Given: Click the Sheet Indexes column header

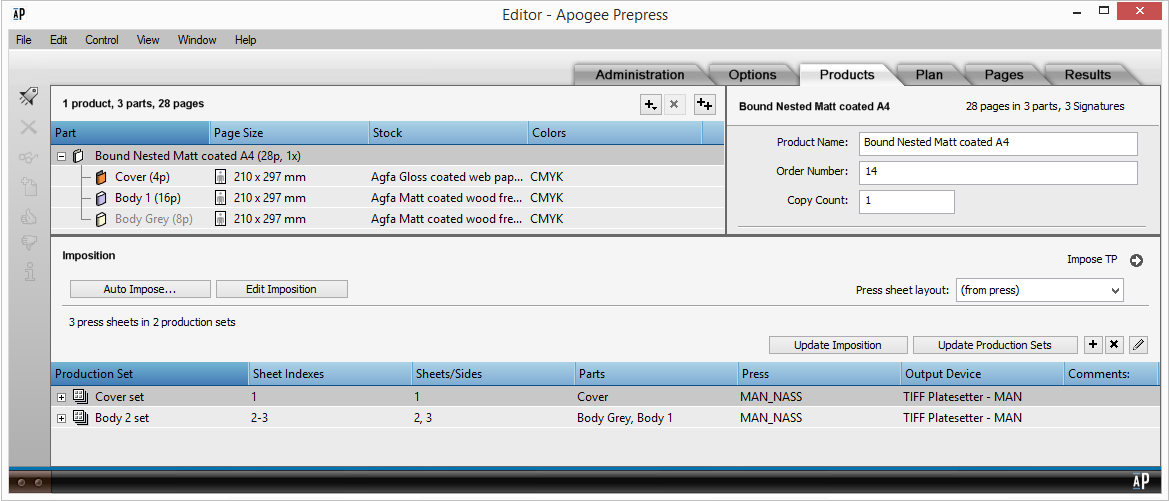Looking at the screenshot, I should [330, 374].
